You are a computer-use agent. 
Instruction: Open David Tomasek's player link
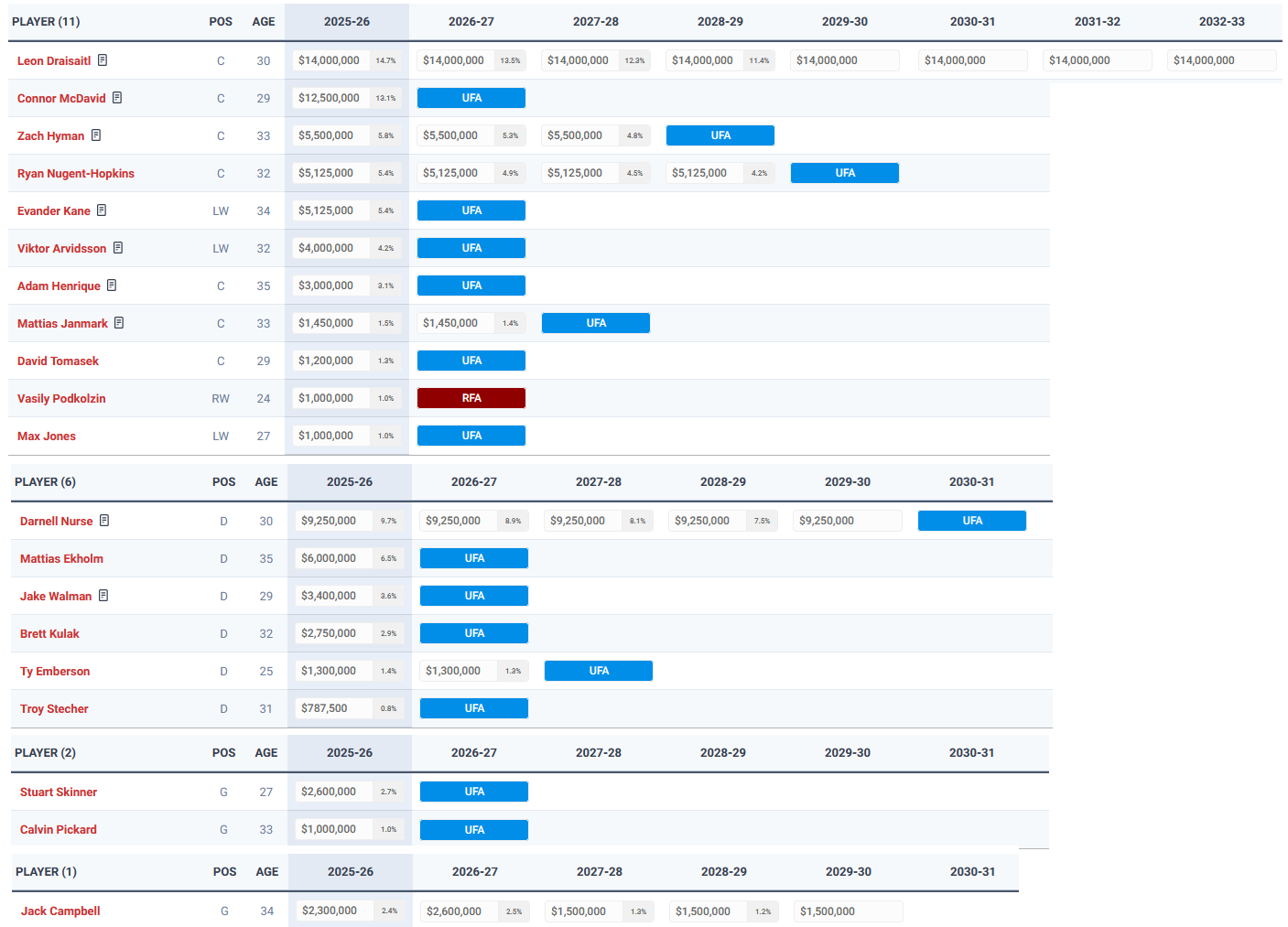[58, 361]
